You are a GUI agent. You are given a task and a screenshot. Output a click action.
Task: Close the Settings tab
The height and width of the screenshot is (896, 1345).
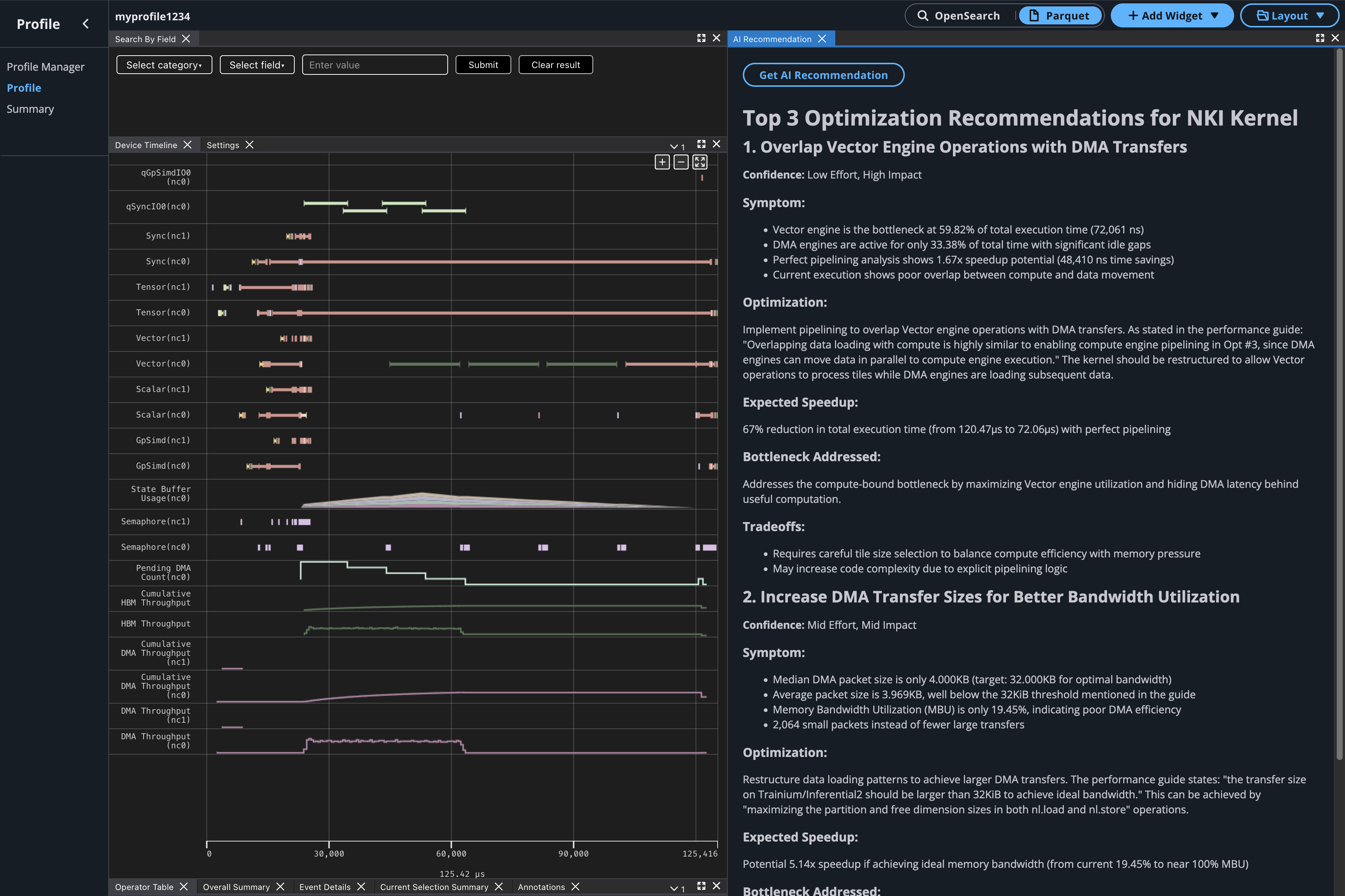coord(250,145)
